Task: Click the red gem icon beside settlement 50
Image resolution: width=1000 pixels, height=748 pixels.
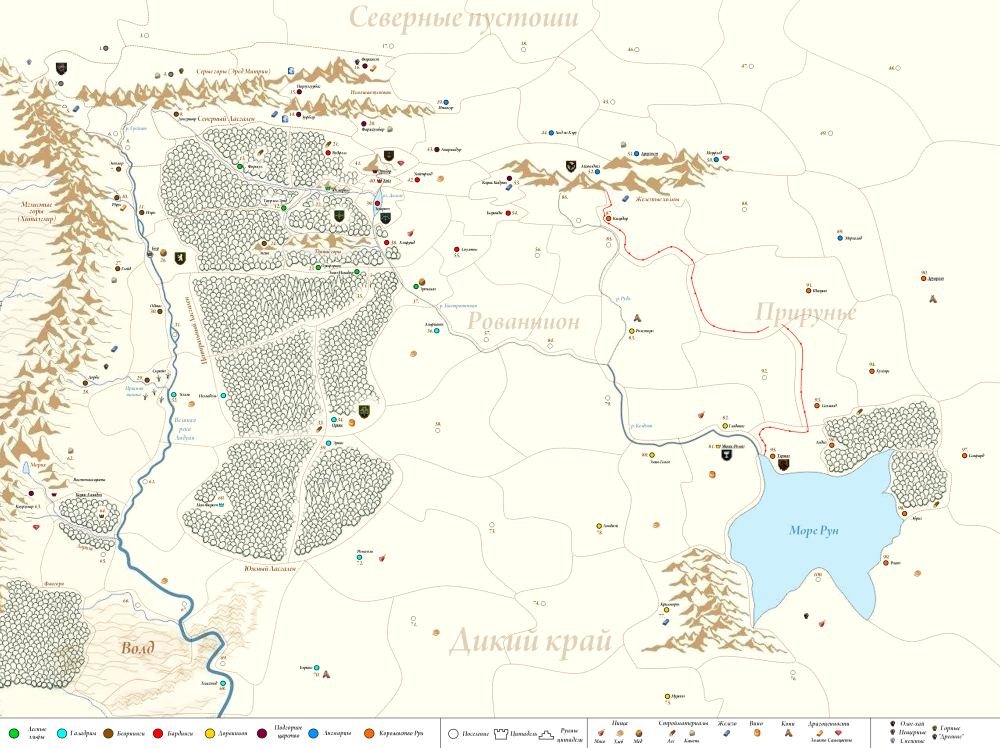Action: click(726, 159)
